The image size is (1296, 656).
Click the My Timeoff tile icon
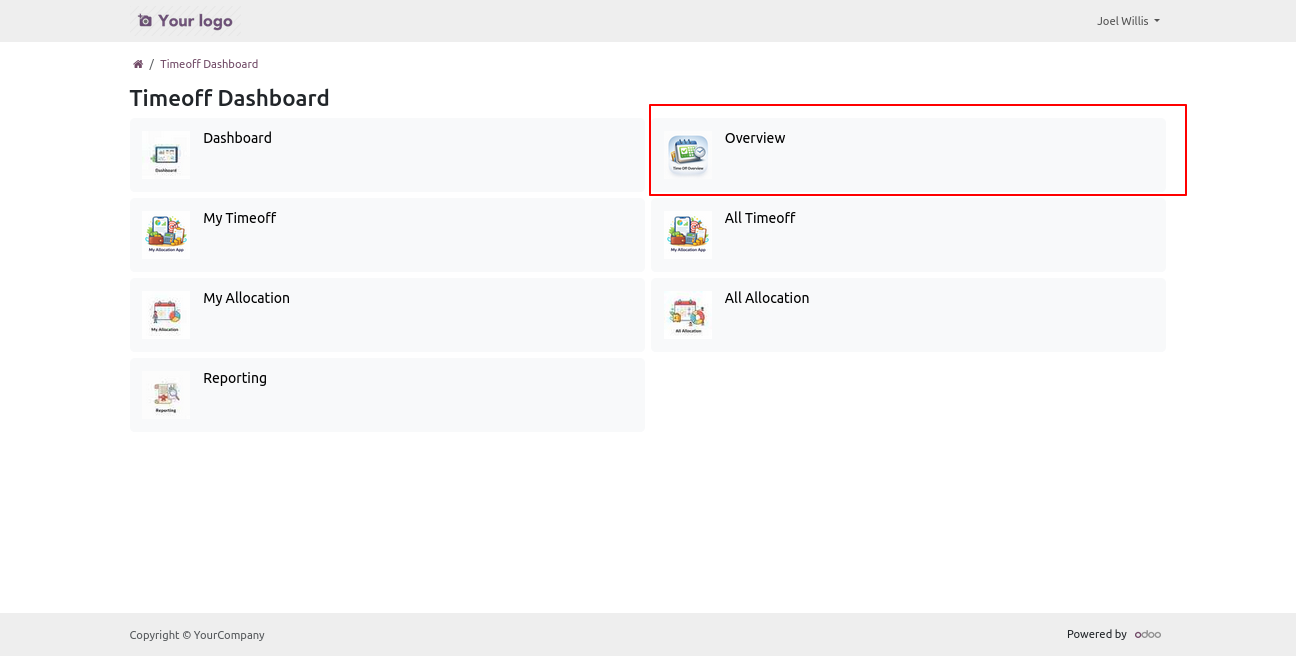coord(166,235)
